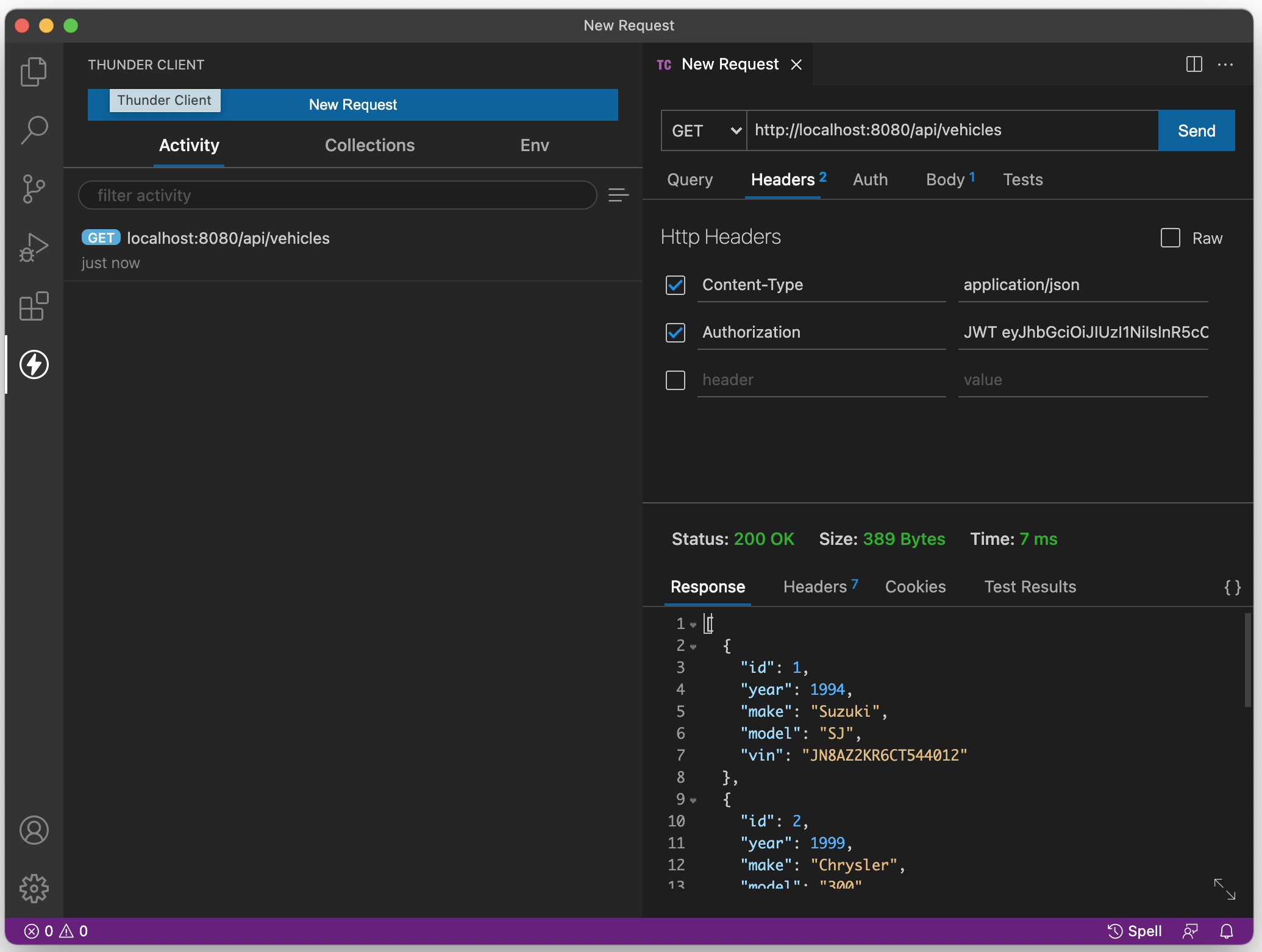Image resolution: width=1262 pixels, height=952 pixels.
Task: Open the Extensions view icon
Action: [34, 306]
